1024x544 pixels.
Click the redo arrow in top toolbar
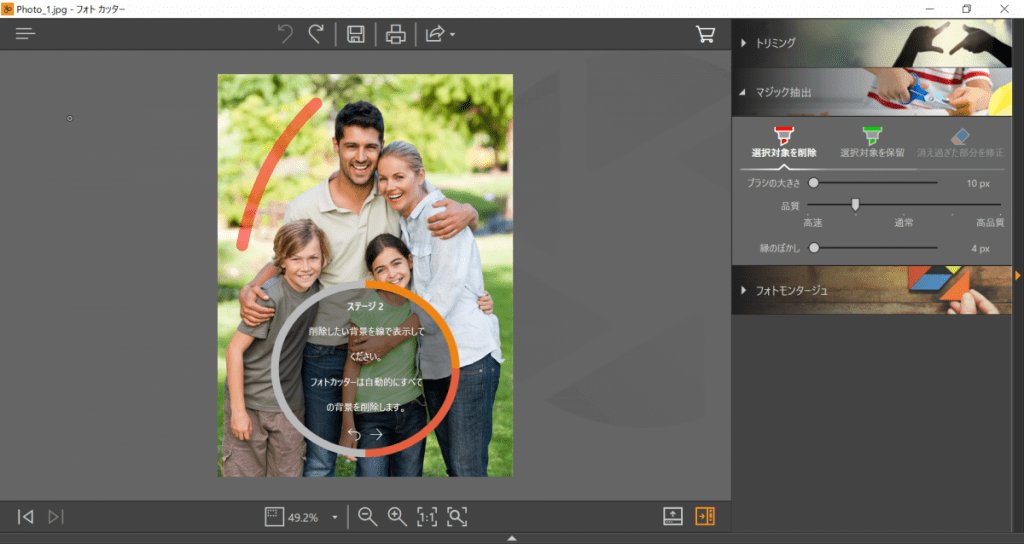pyautogui.click(x=316, y=34)
